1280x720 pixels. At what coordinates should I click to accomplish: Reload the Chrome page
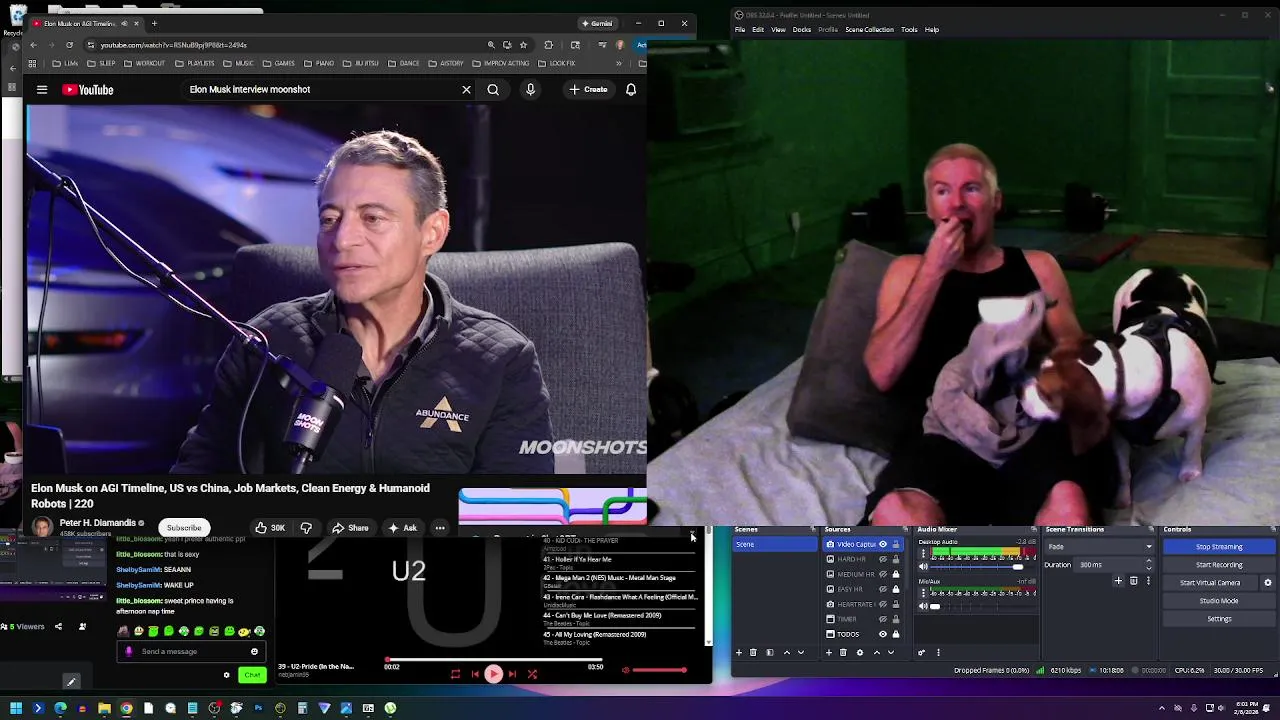(69, 45)
